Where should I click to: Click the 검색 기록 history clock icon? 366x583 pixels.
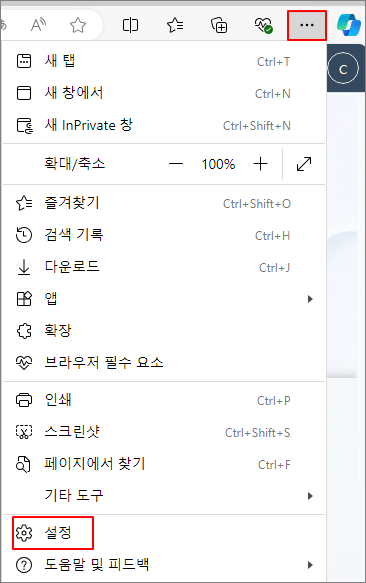pyautogui.click(x=24, y=235)
